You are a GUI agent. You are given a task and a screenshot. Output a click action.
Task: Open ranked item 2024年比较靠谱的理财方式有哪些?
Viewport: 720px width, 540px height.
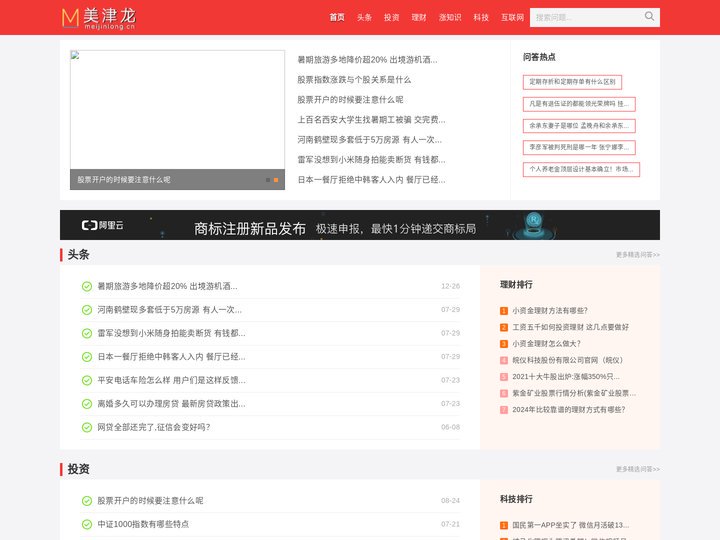click(x=569, y=410)
